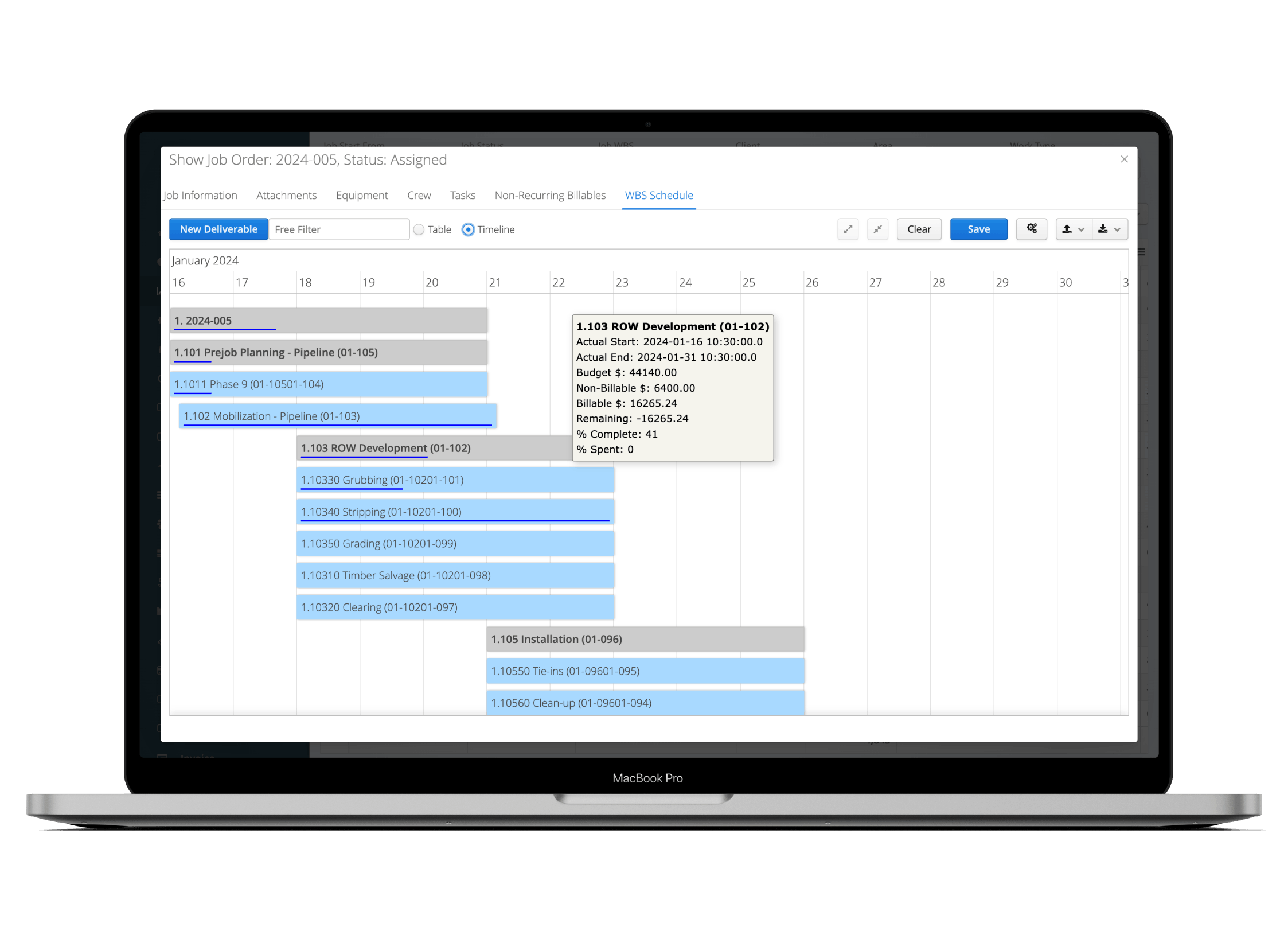The height and width of the screenshot is (943, 1288).
Task: Open the Non-Recurring Billables tab
Action: (550, 196)
